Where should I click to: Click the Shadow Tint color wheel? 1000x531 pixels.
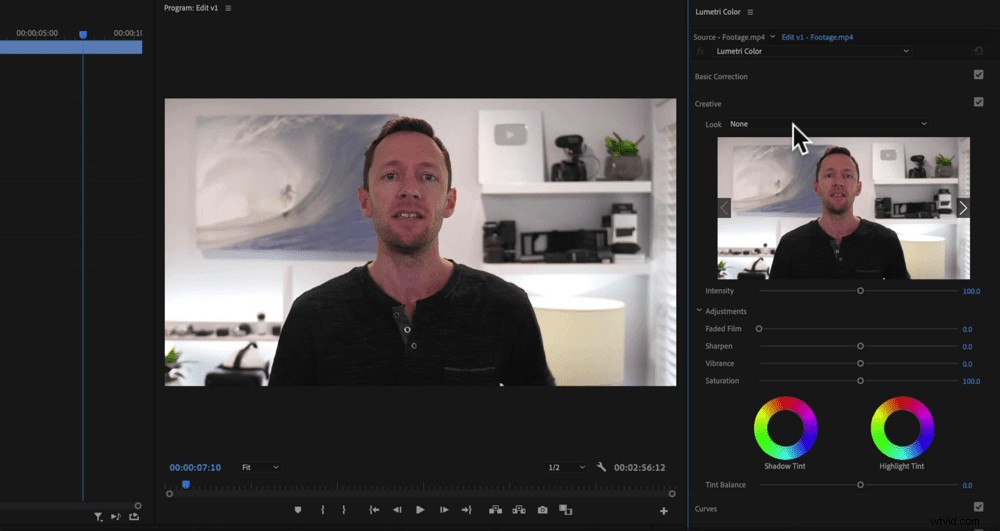pyautogui.click(x=785, y=428)
